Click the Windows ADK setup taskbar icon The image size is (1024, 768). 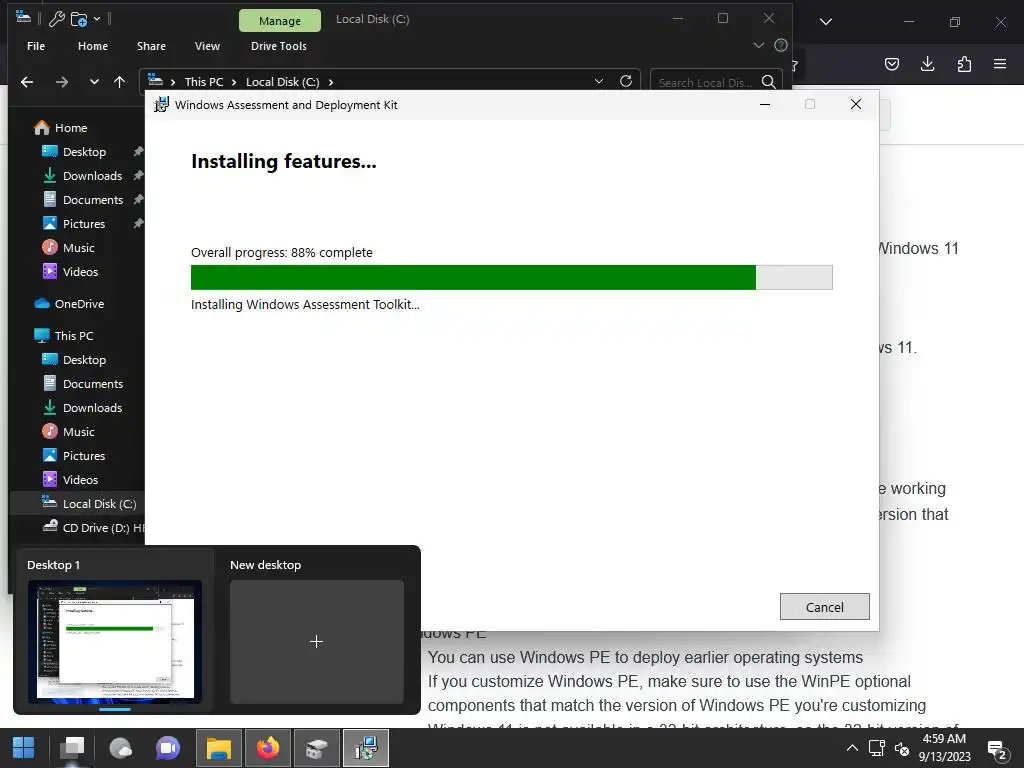click(x=366, y=748)
